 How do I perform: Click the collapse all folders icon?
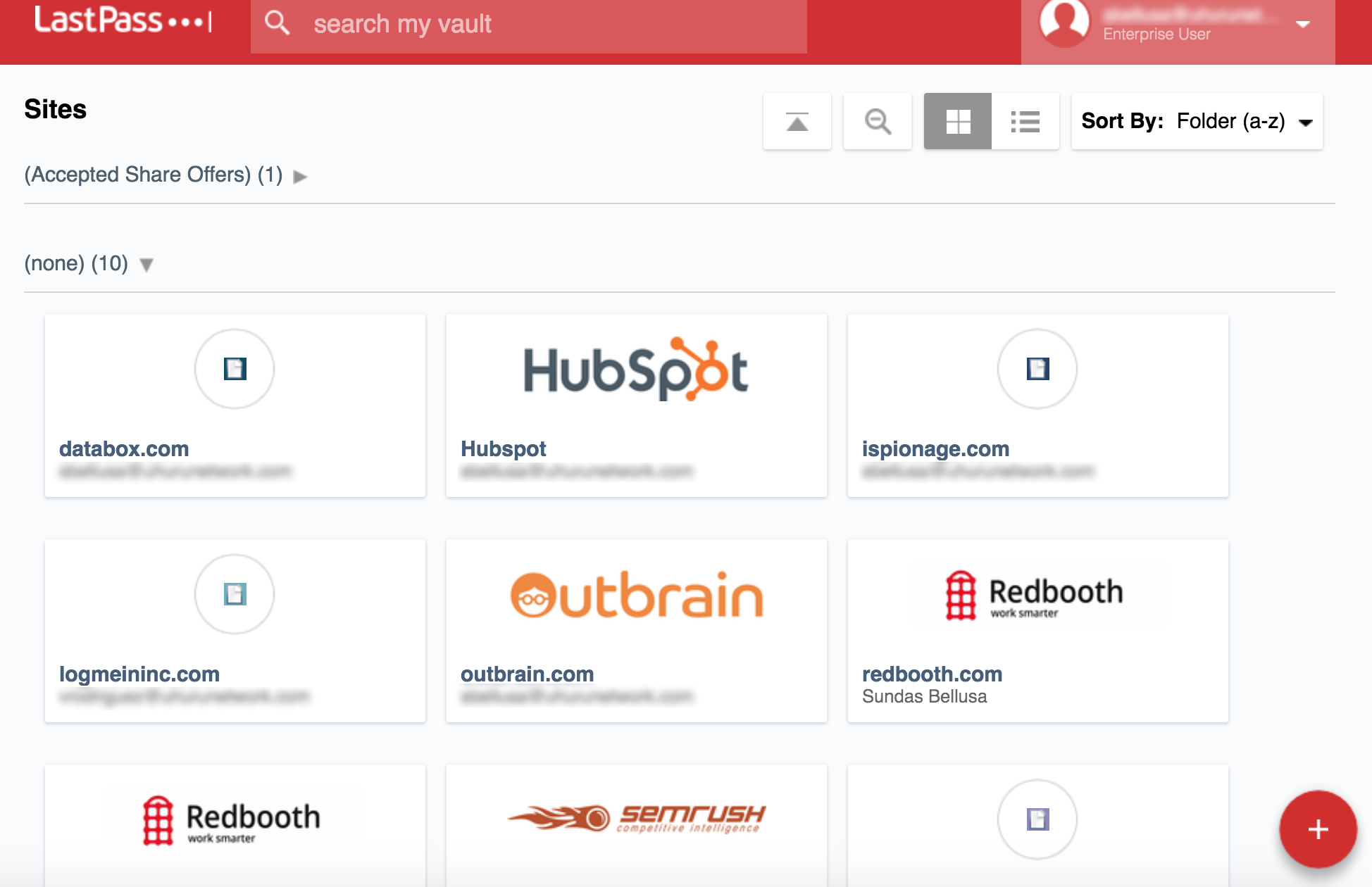click(x=797, y=121)
